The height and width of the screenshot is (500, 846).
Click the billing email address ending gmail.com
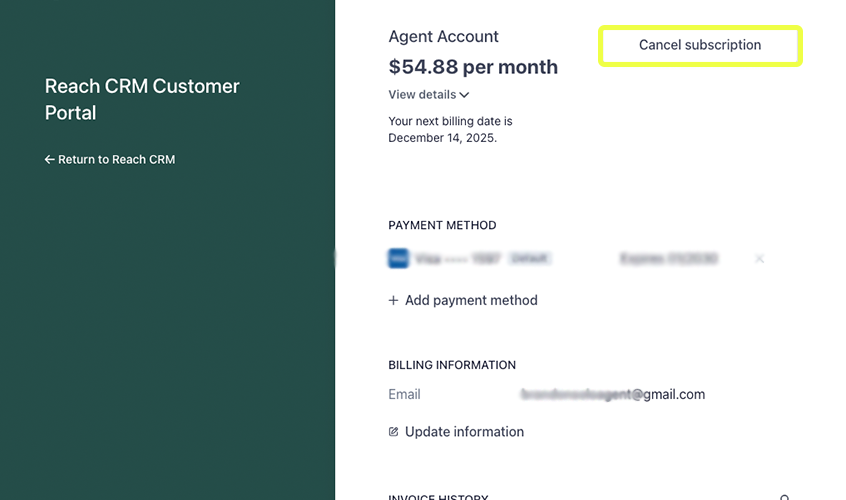[x=612, y=395]
